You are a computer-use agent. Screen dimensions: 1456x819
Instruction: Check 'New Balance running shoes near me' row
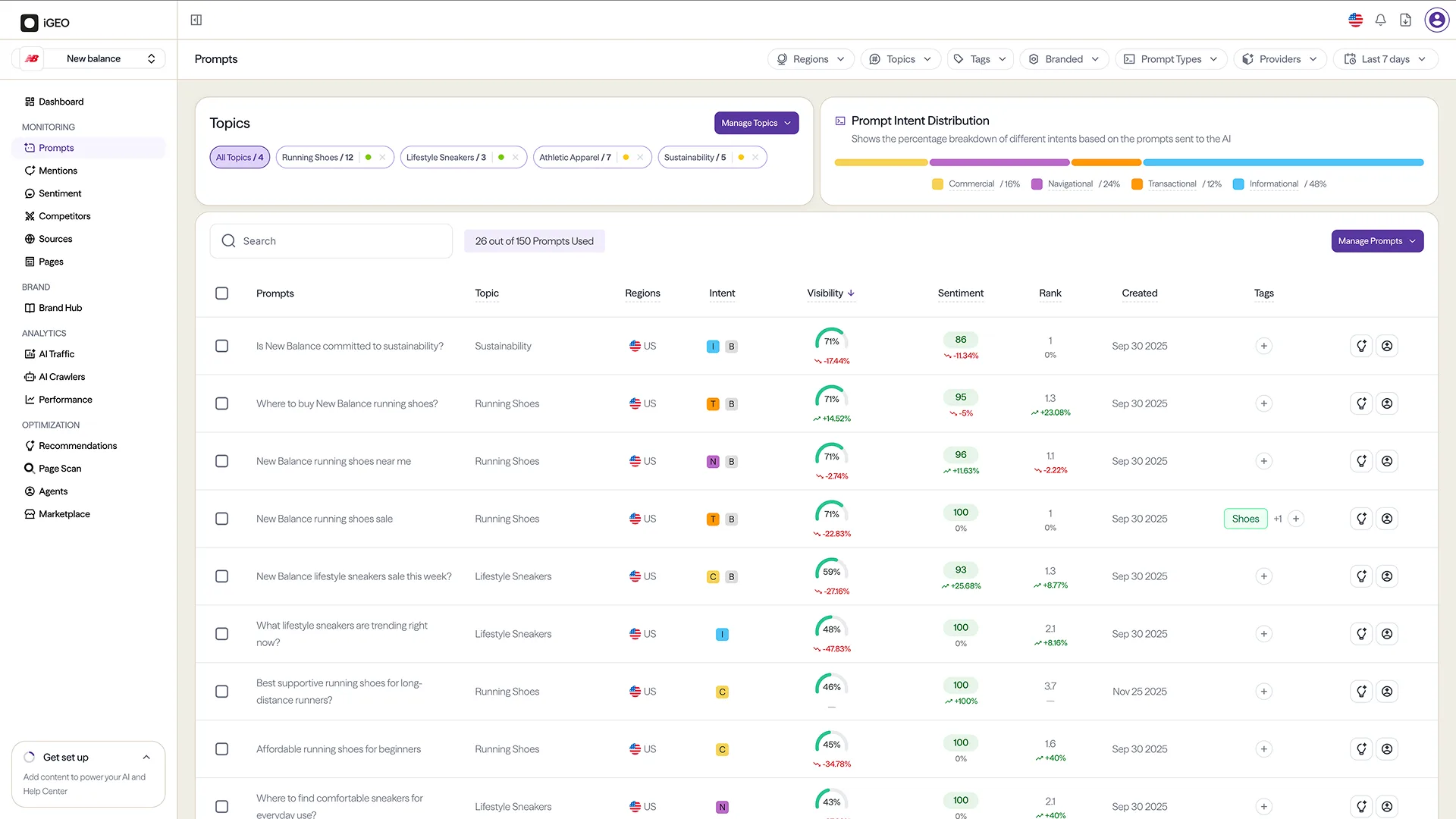221,461
